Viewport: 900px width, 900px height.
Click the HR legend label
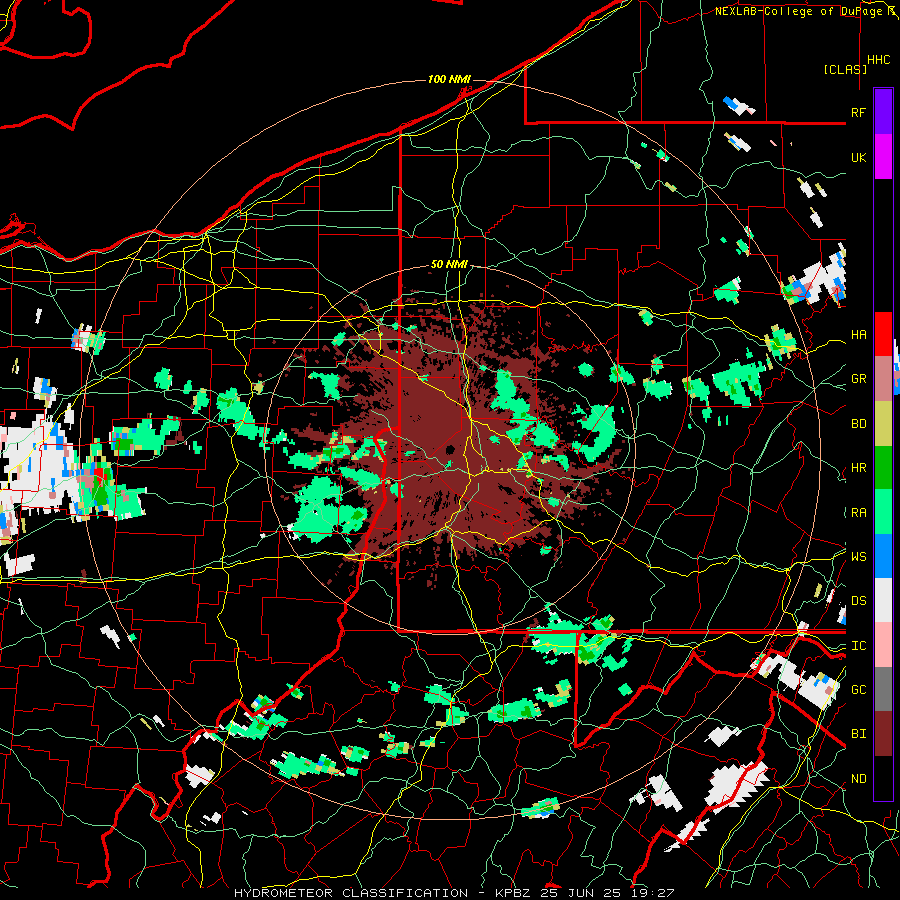(859, 468)
